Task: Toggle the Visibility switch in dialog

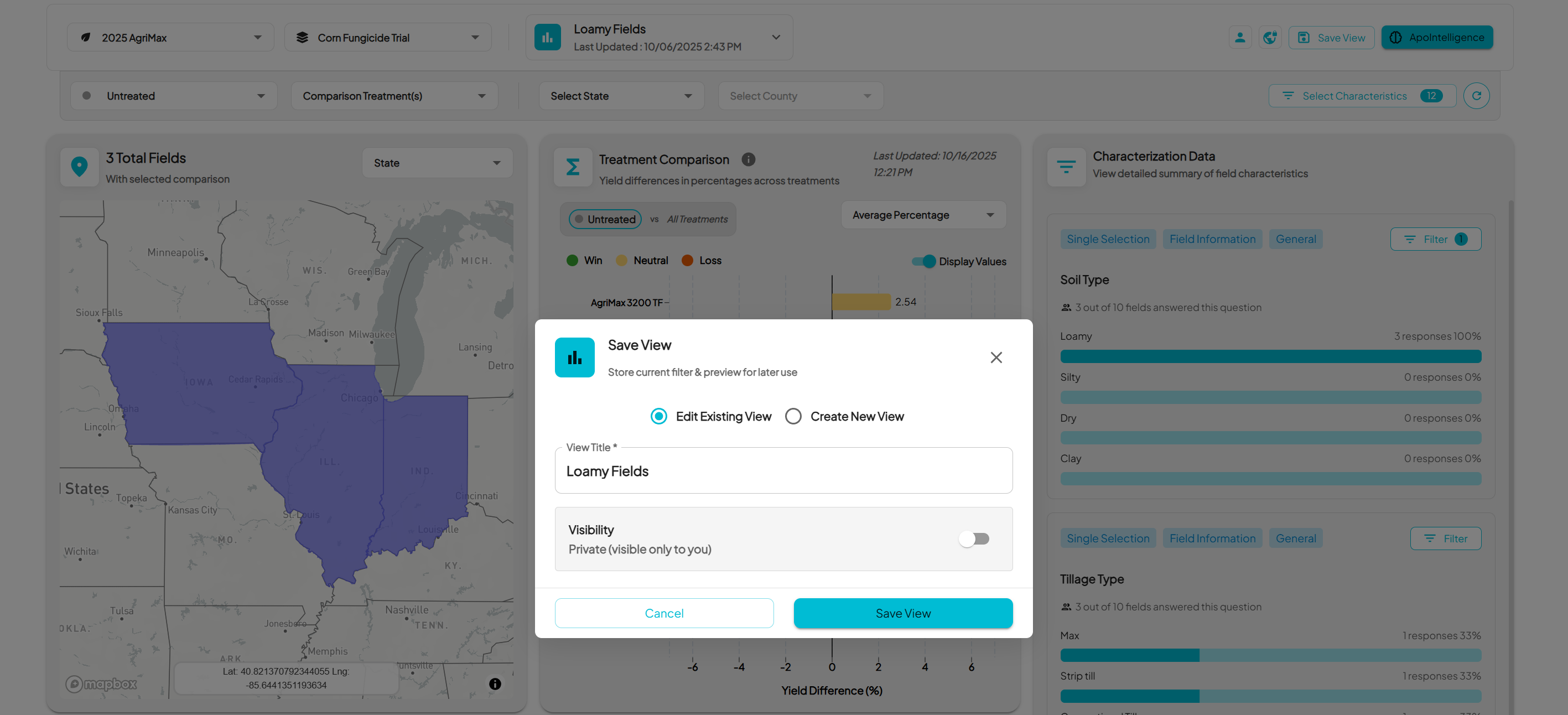Action: pos(973,539)
